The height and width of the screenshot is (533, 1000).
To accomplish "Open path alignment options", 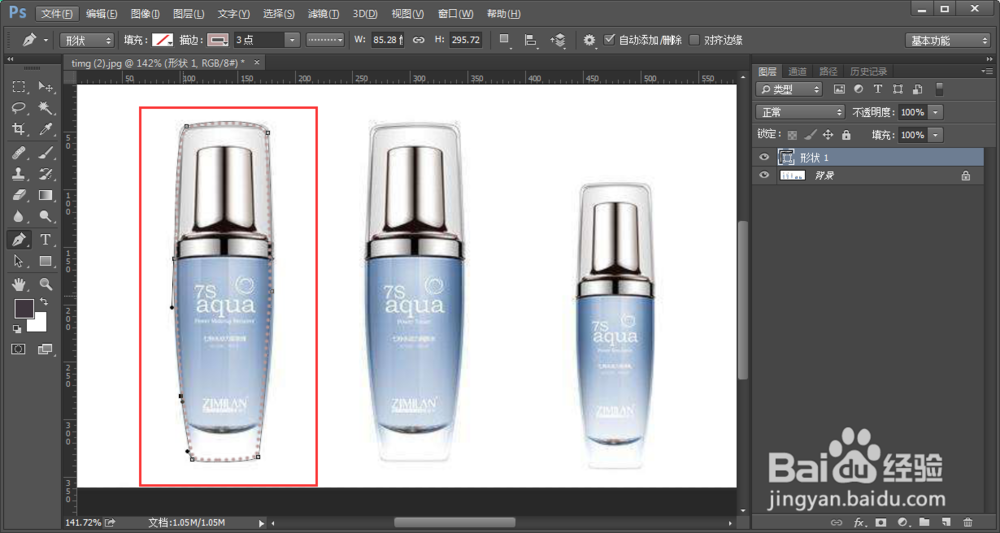I will click(x=531, y=40).
